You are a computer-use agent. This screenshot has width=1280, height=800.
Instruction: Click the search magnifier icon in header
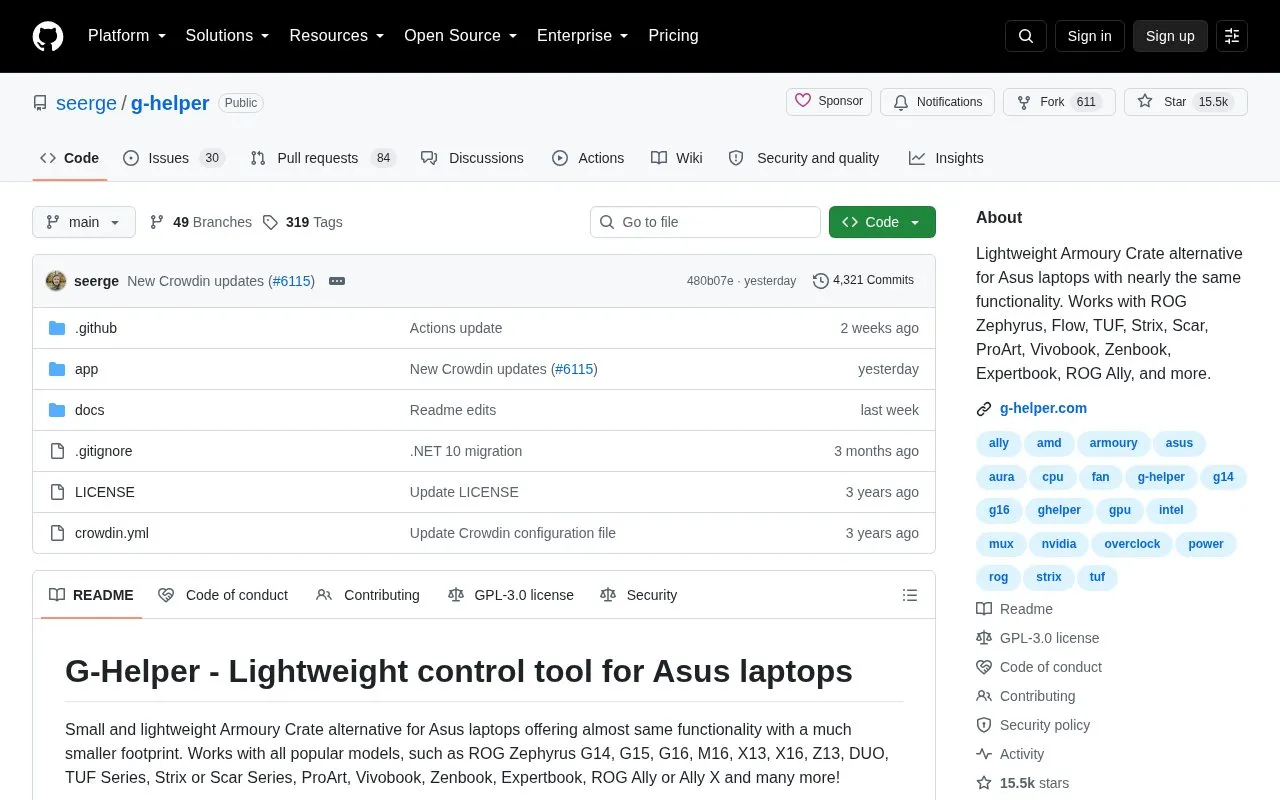click(x=1026, y=36)
